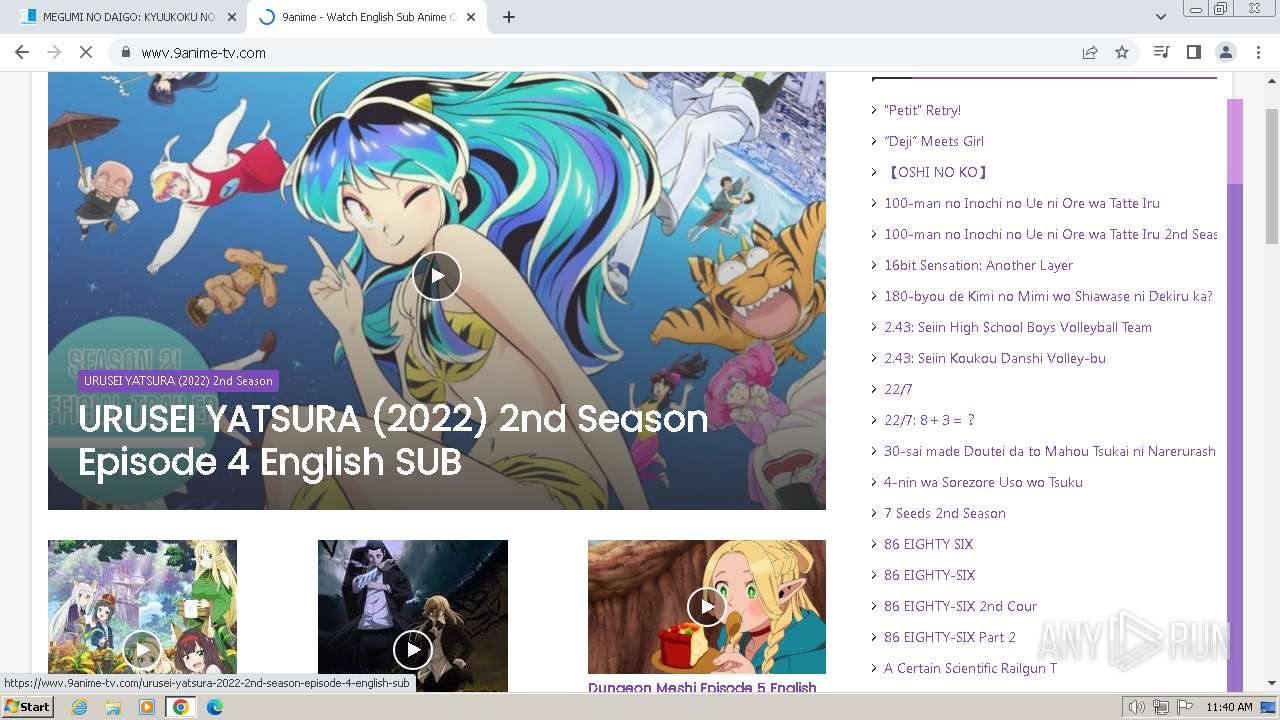Close the 9anime tab
Image resolution: width=1280 pixels, height=720 pixels.
click(x=470, y=17)
